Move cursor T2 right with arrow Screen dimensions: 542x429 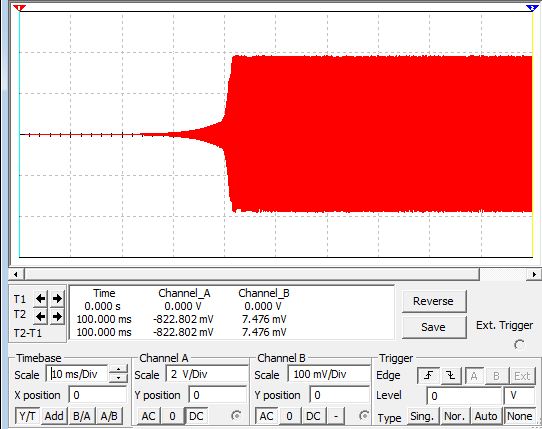pyautogui.click(x=57, y=316)
